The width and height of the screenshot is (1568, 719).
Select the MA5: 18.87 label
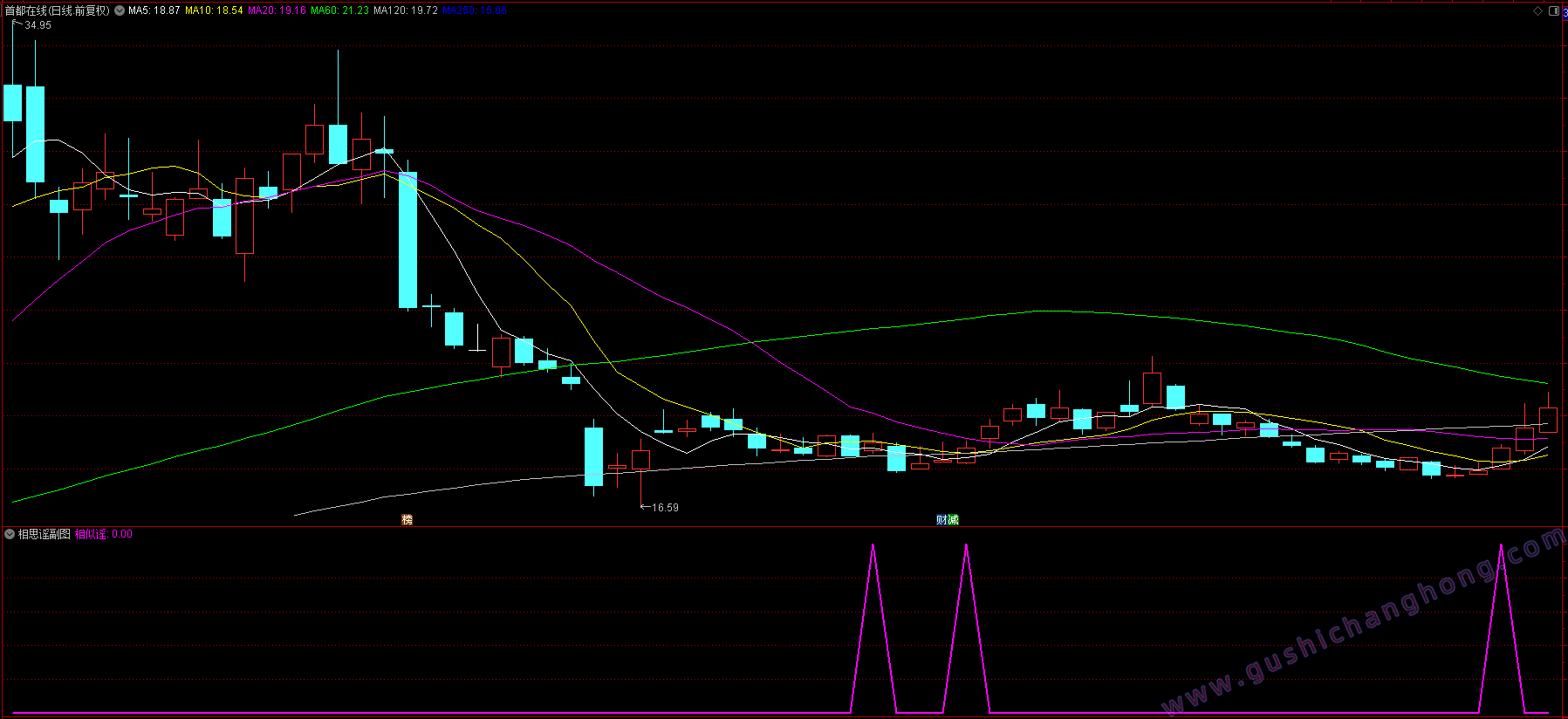(x=154, y=10)
